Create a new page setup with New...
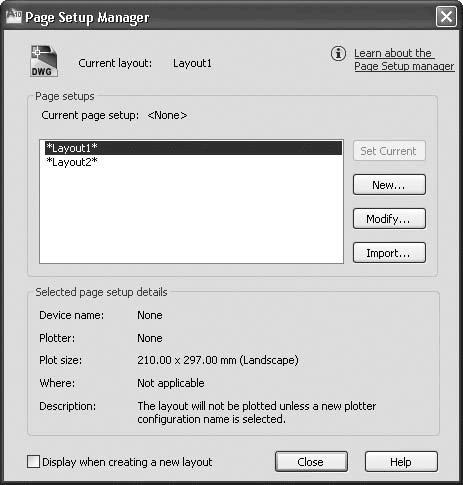This screenshot has height=485, width=463. point(389,185)
